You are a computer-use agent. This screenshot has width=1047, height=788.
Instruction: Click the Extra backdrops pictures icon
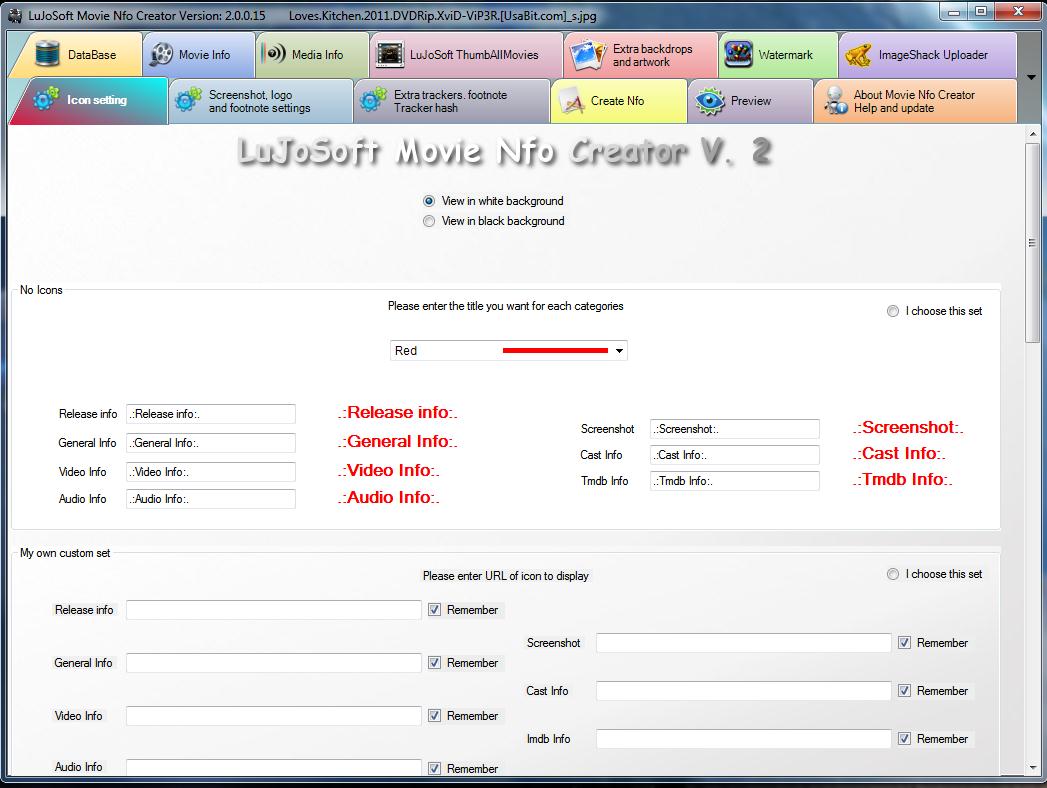(588, 55)
